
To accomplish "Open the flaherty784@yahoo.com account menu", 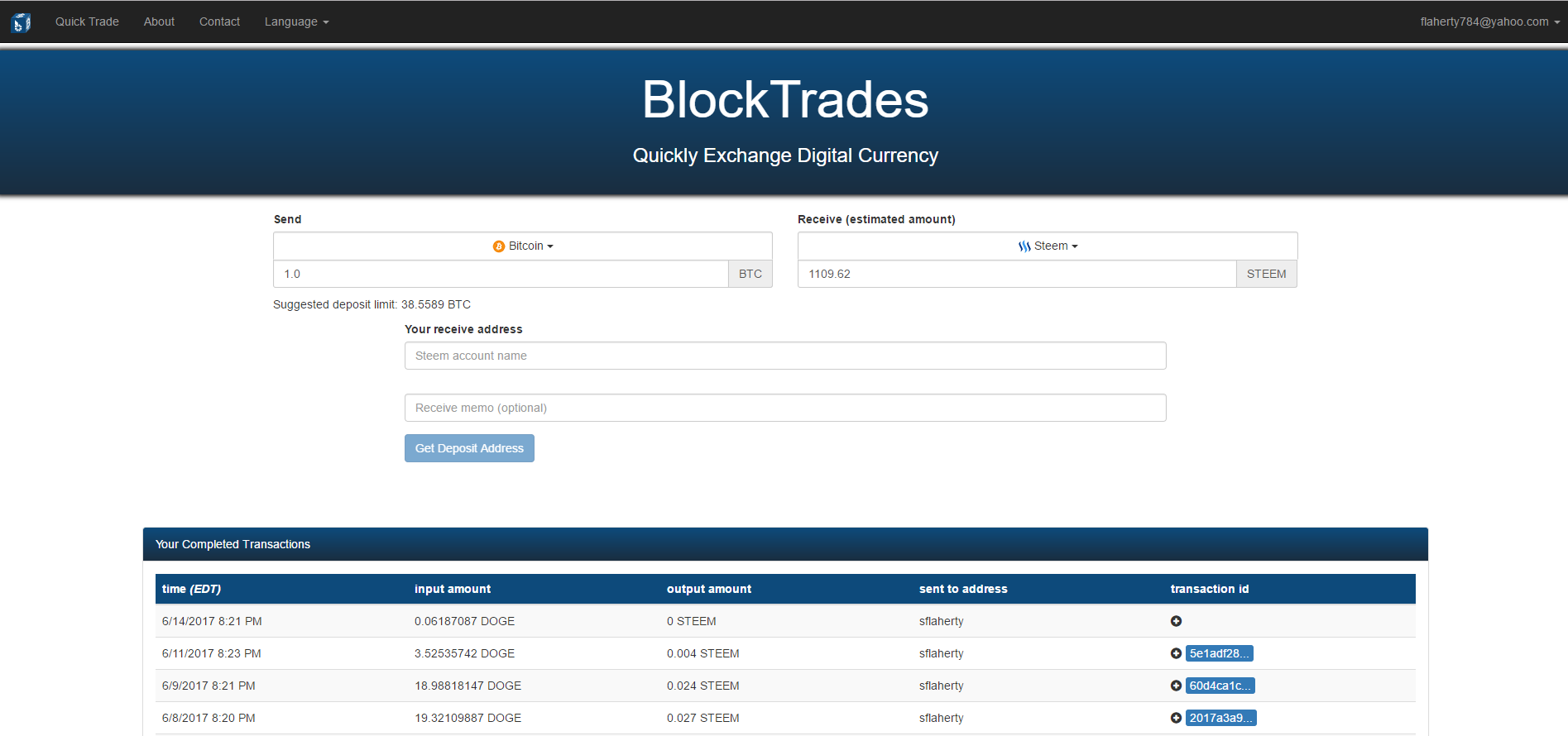I will point(1489,22).
